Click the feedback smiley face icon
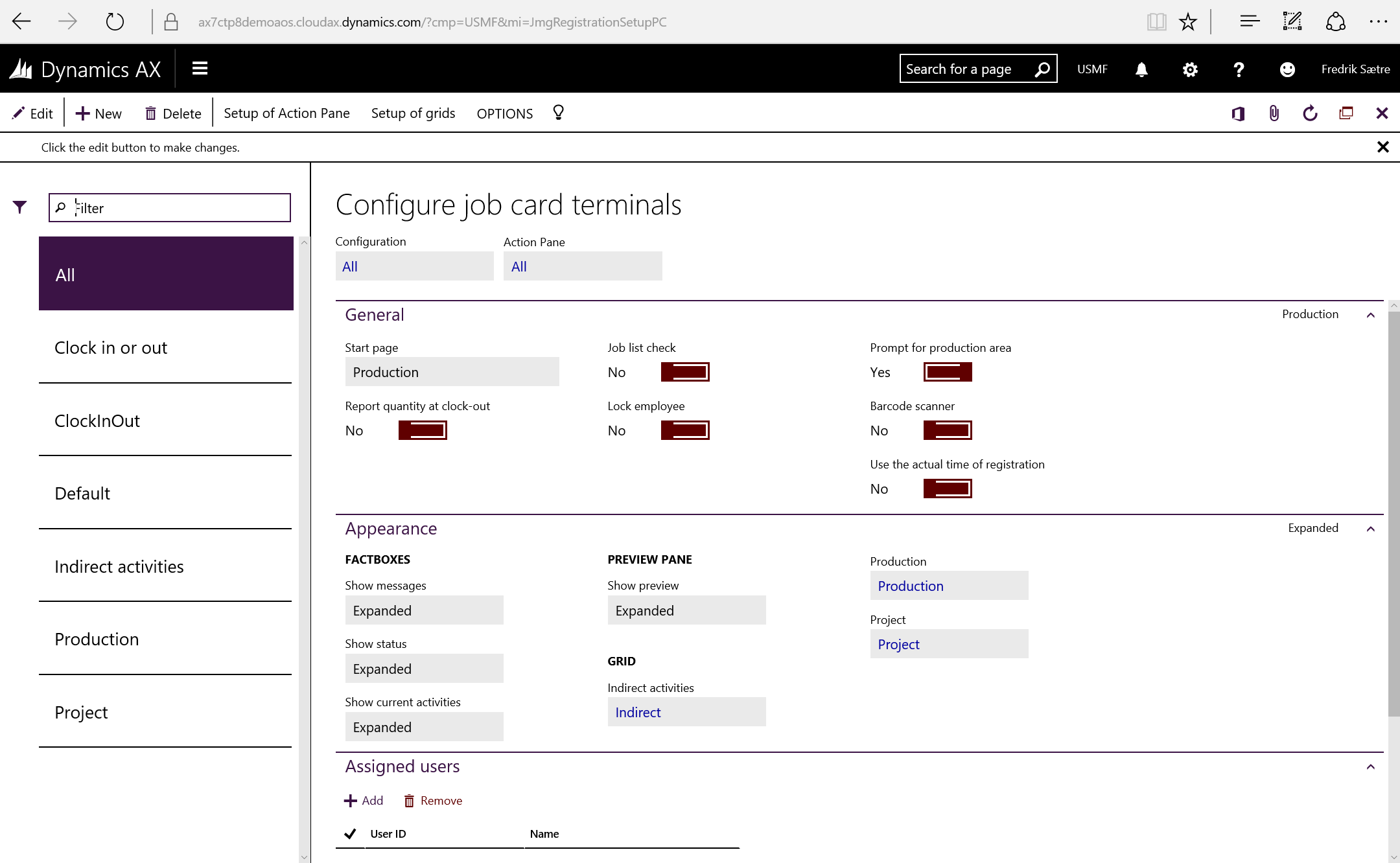This screenshot has width=1400, height=863. click(x=1287, y=69)
